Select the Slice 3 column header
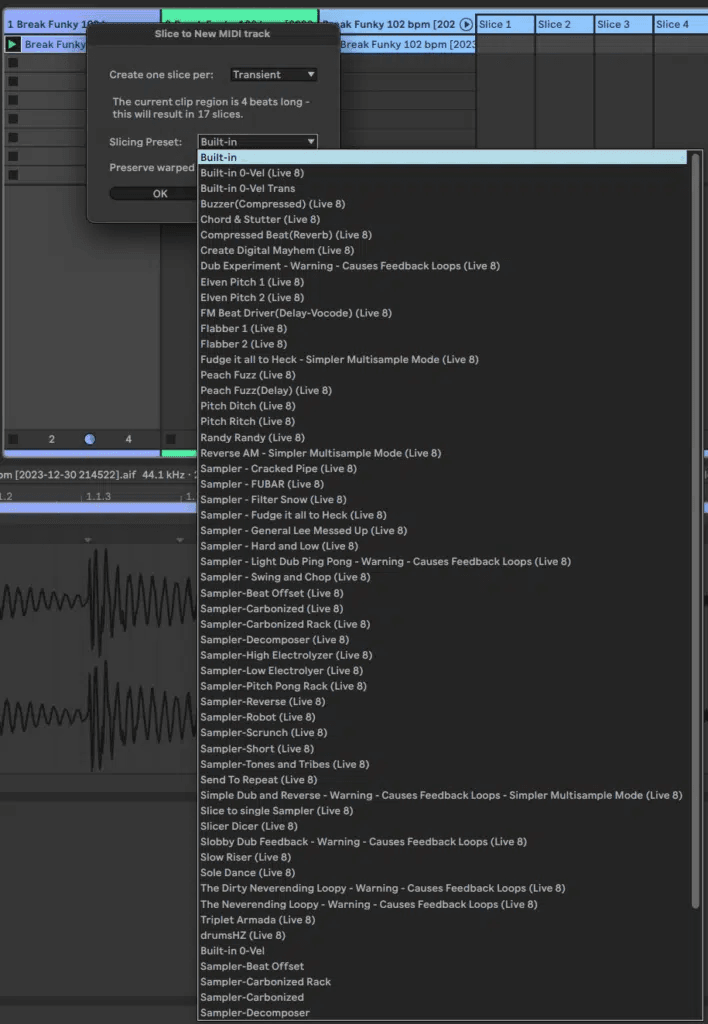Screen dimensions: 708x1024 624,25
